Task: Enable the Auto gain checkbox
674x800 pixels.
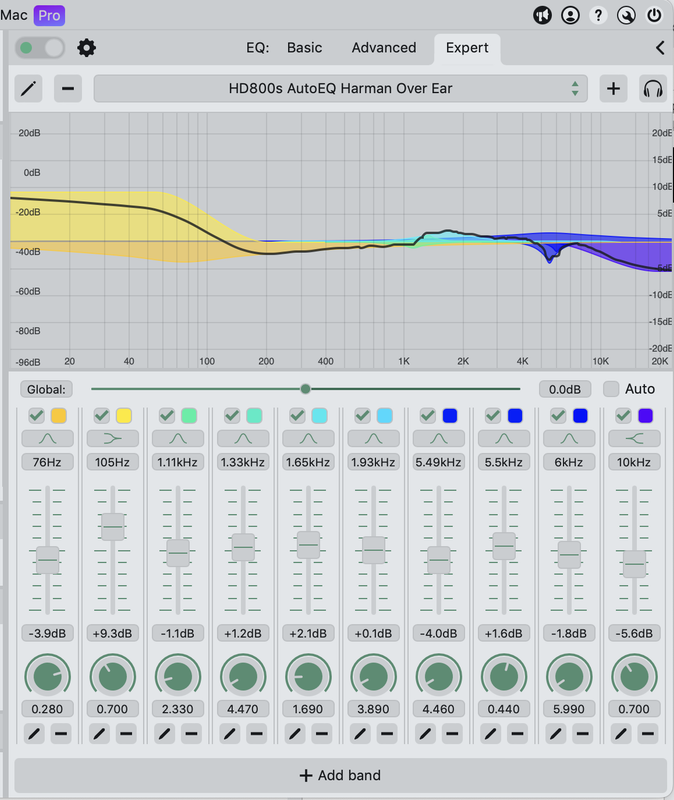Action: (611, 389)
